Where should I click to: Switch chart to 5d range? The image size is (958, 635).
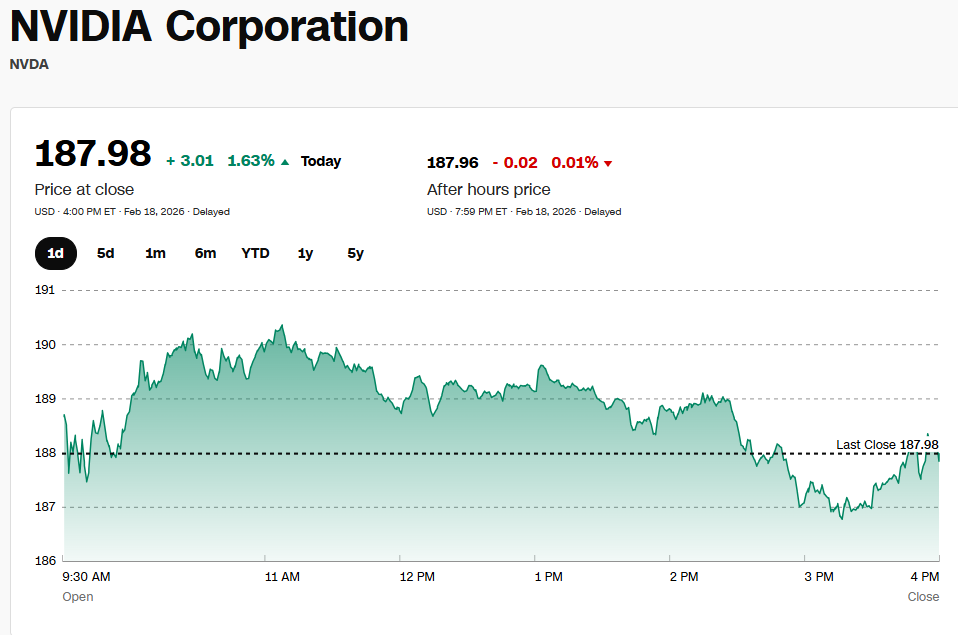click(x=106, y=253)
